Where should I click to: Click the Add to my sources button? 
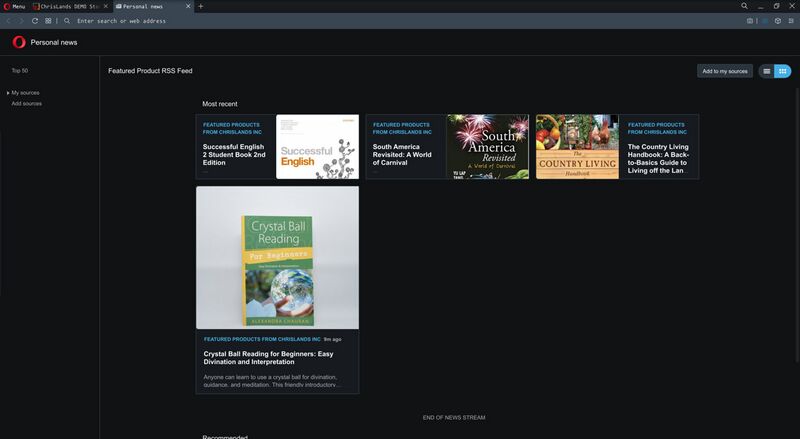(x=724, y=71)
